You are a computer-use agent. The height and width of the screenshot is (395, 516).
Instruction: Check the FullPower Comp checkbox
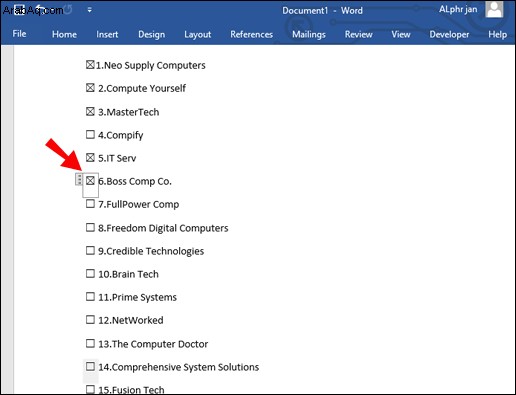[x=90, y=204]
